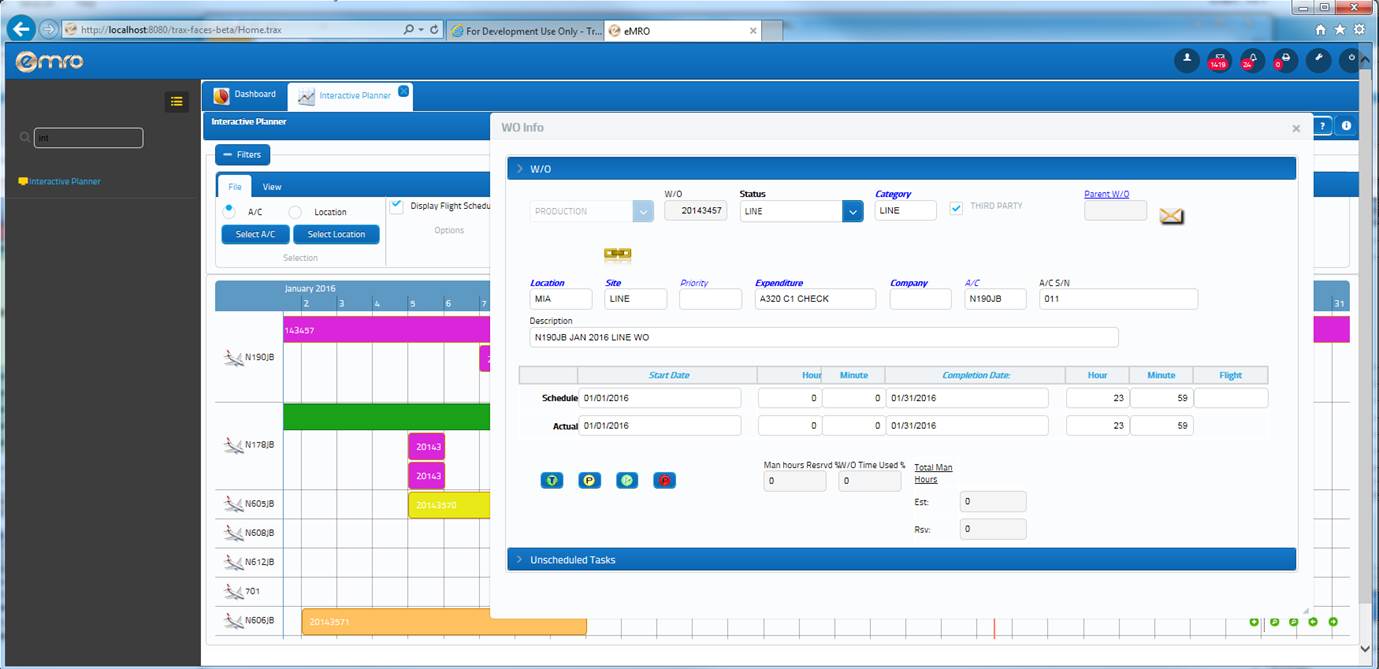Click the Select A/C button
This screenshot has width=1379, height=669.
(255, 234)
